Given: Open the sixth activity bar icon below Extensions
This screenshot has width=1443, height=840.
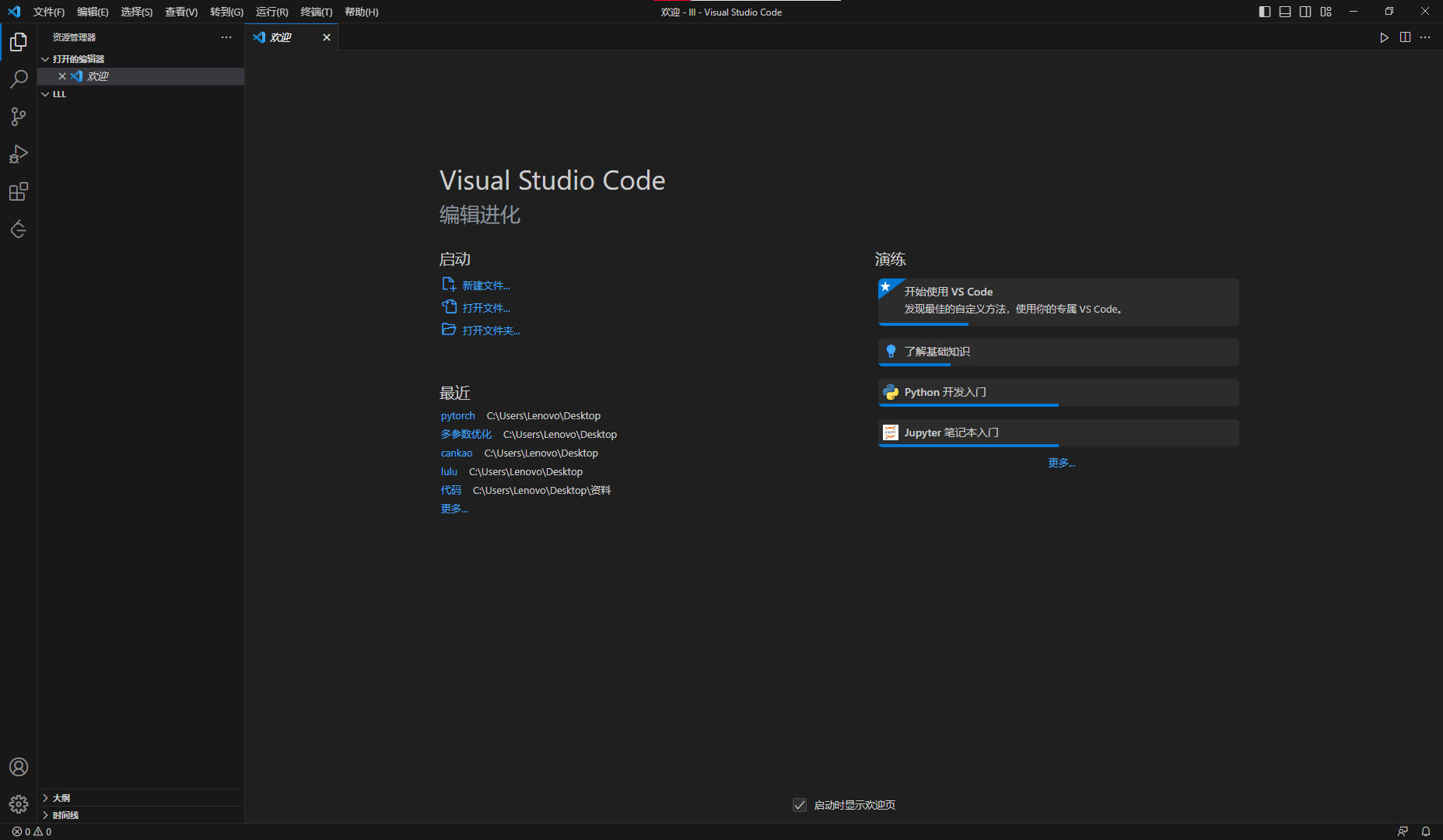Looking at the screenshot, I should pyautogui.click(x=19, y=229).
